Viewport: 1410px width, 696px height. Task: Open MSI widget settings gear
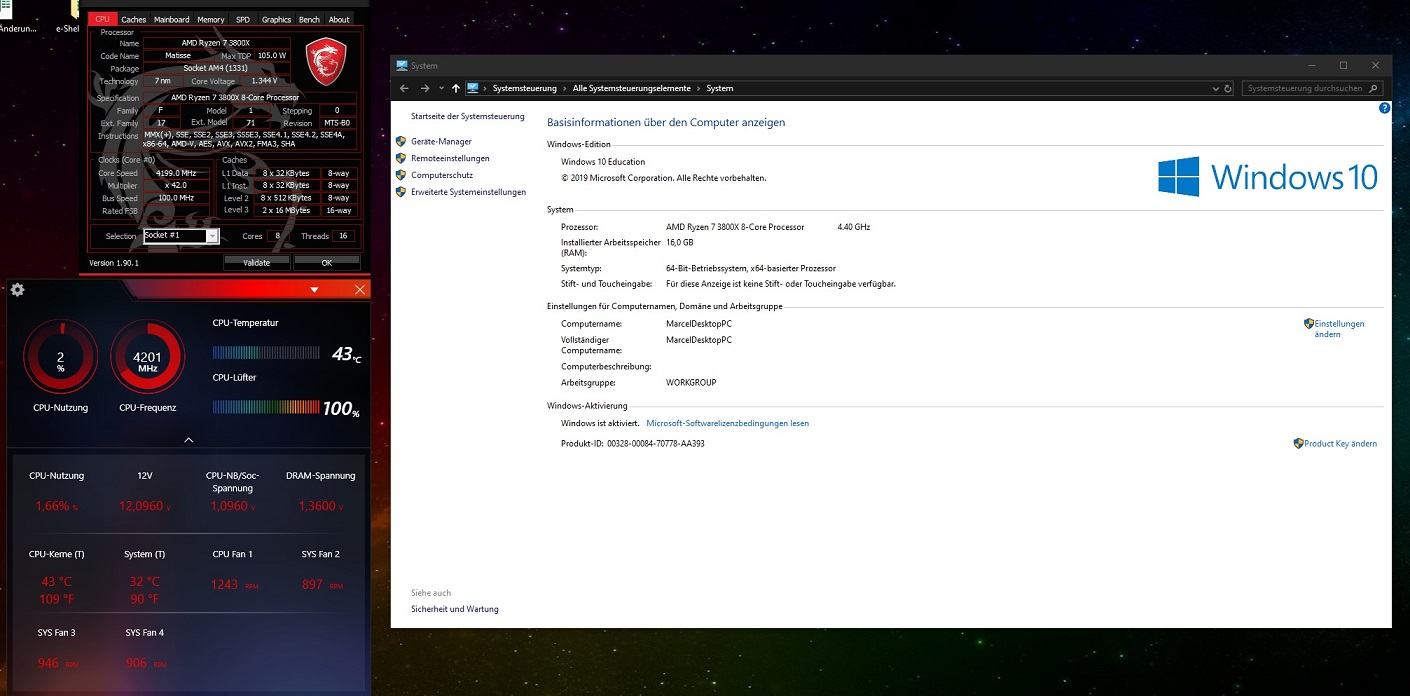pyautogui.click(x=17, y=290)
